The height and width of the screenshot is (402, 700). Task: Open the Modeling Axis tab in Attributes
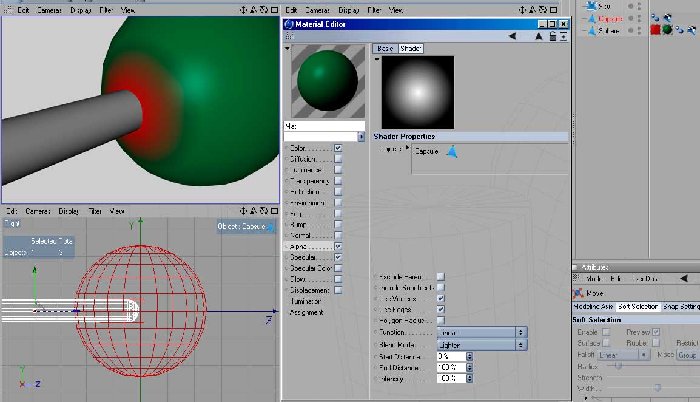tap(593, 306)
